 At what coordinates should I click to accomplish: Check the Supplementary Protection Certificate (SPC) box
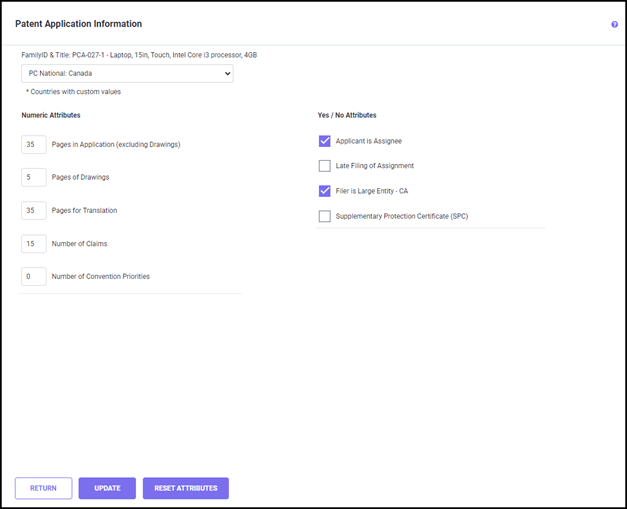(x=324, y=216)
